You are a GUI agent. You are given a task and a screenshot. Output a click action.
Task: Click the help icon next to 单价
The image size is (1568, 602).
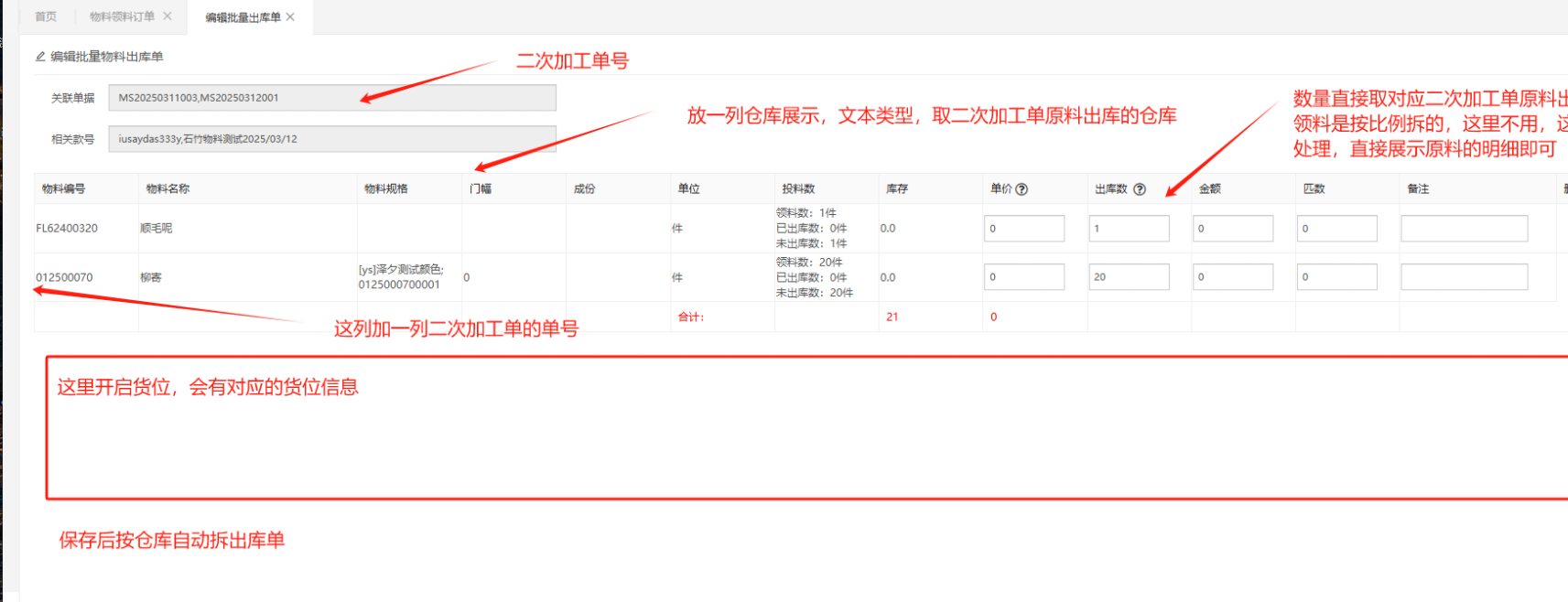(1022, 189)
